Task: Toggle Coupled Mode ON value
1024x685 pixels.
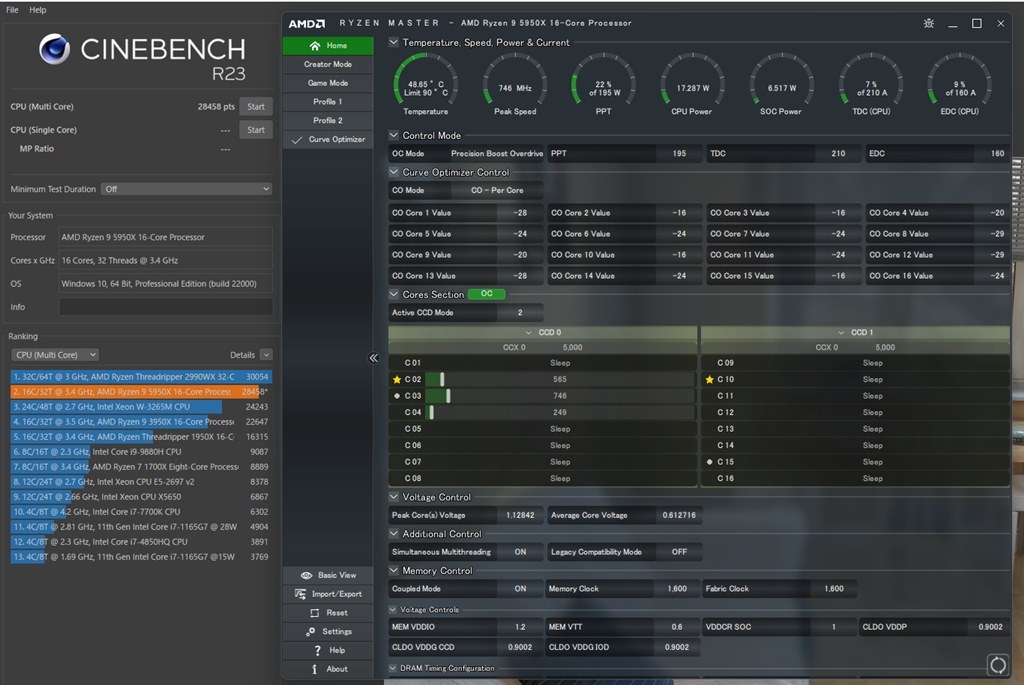Action: (x=520, y=588)
